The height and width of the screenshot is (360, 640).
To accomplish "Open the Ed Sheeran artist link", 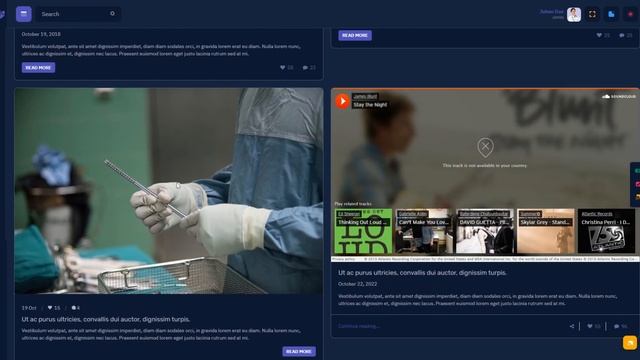I will pyautogui.click(x=349, y=214).
